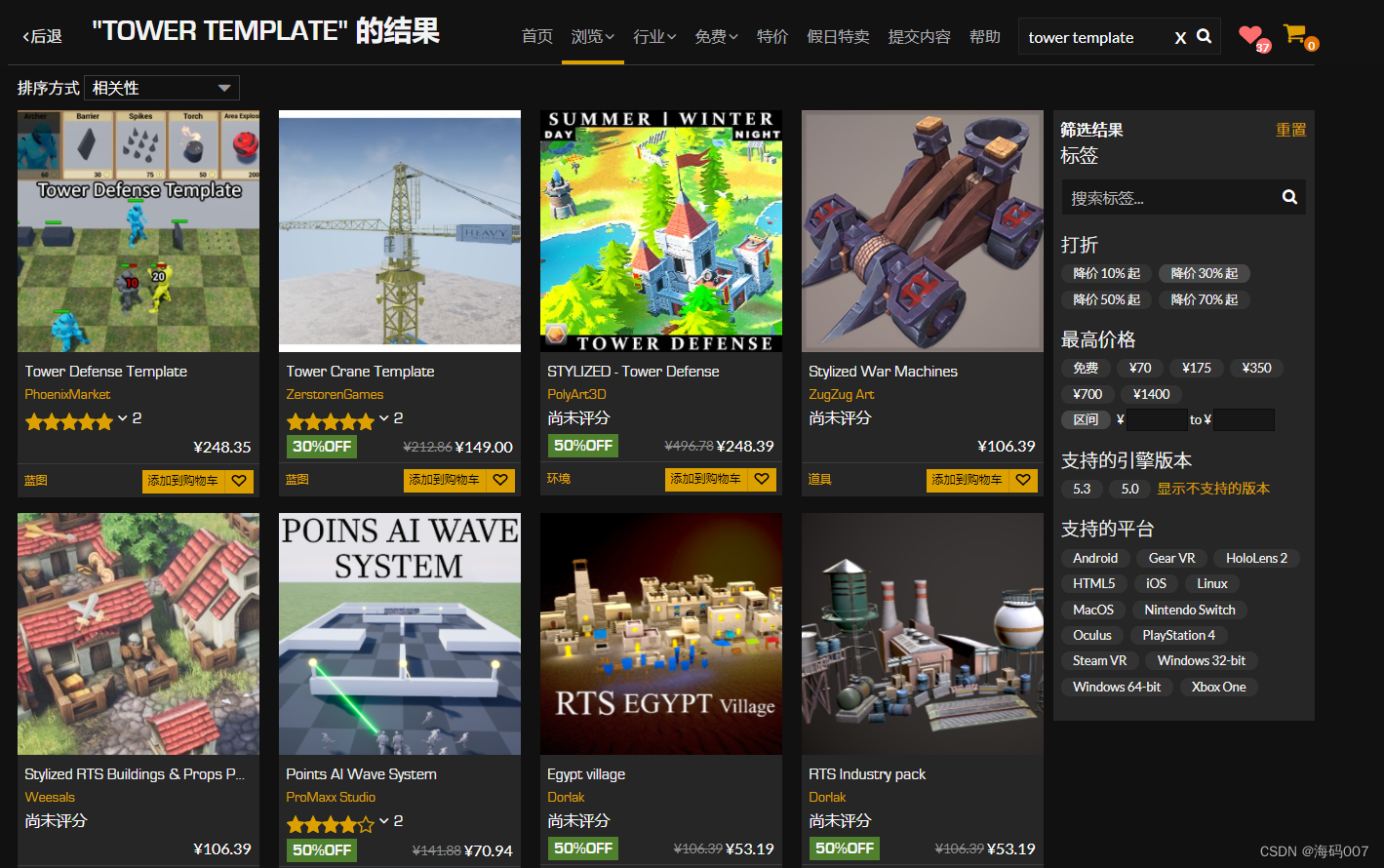Expand the 浏览 menu

pyautogui.click(x=593, y=36)
